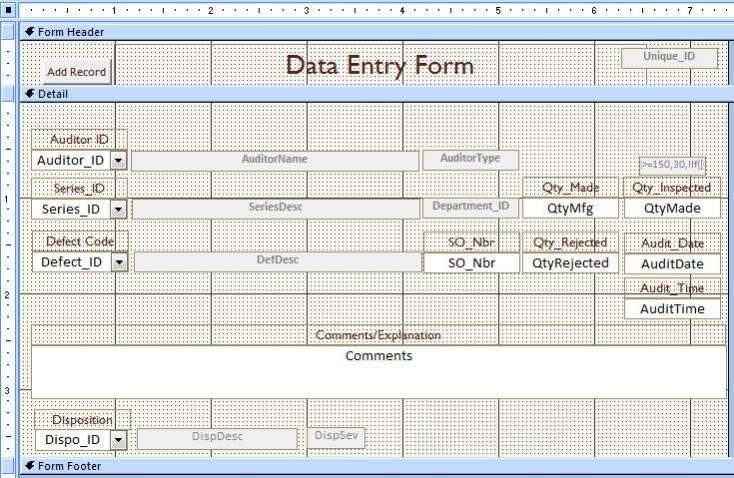
Task: Select the AuditorName text box
Action: 275,161
